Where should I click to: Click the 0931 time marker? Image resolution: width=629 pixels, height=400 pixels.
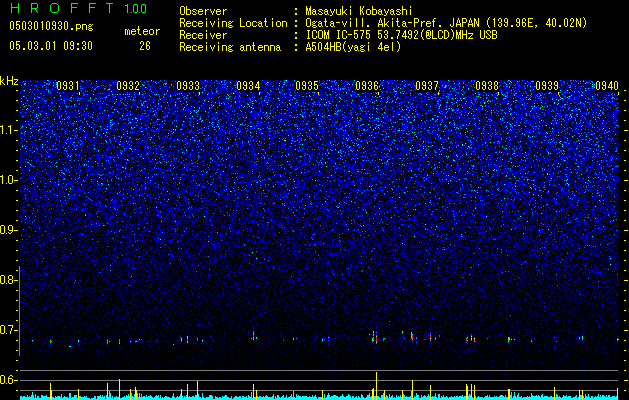pos(68,85)
